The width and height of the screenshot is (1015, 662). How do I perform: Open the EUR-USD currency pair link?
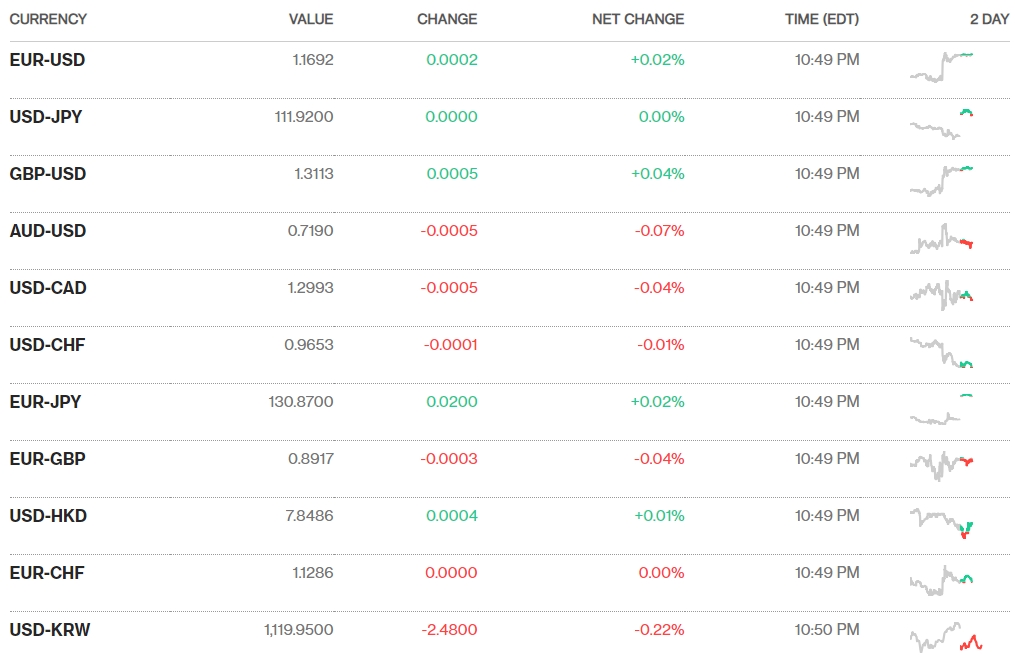pos(47,60)
